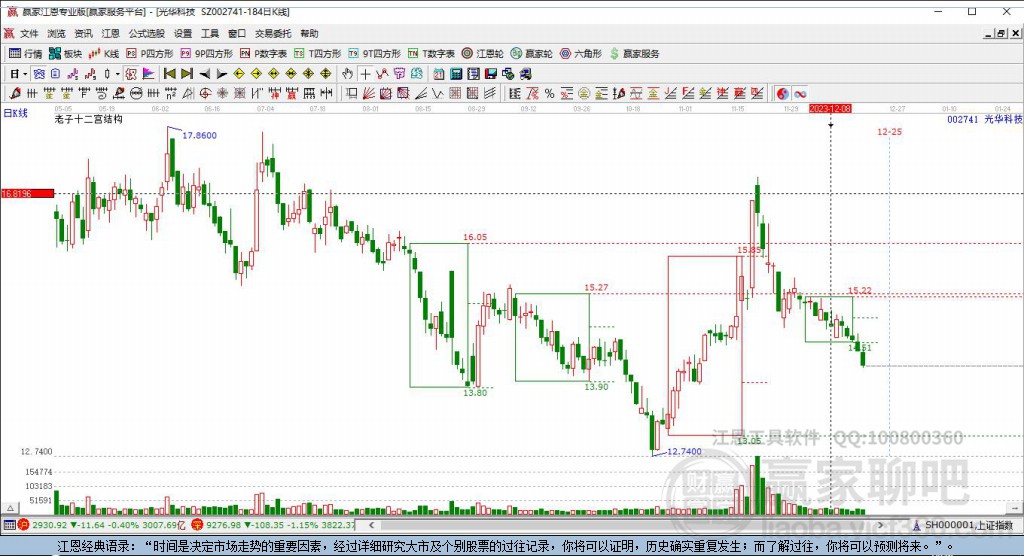Click the save floppy disk icon
This screenshot has width=1024, height=556.
click(x=490, y=74)
